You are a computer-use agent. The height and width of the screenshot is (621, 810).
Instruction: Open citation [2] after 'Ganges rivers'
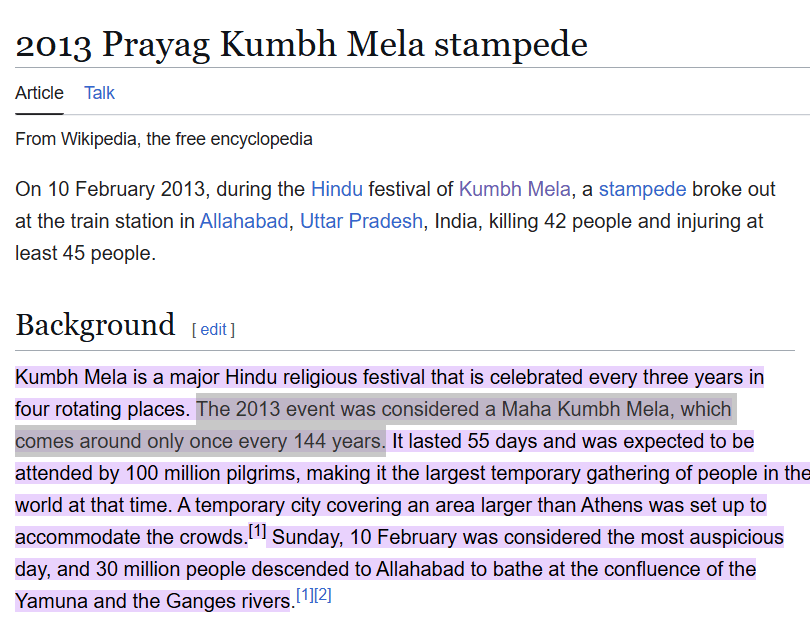pyautogui.click(x=322, y=595)
